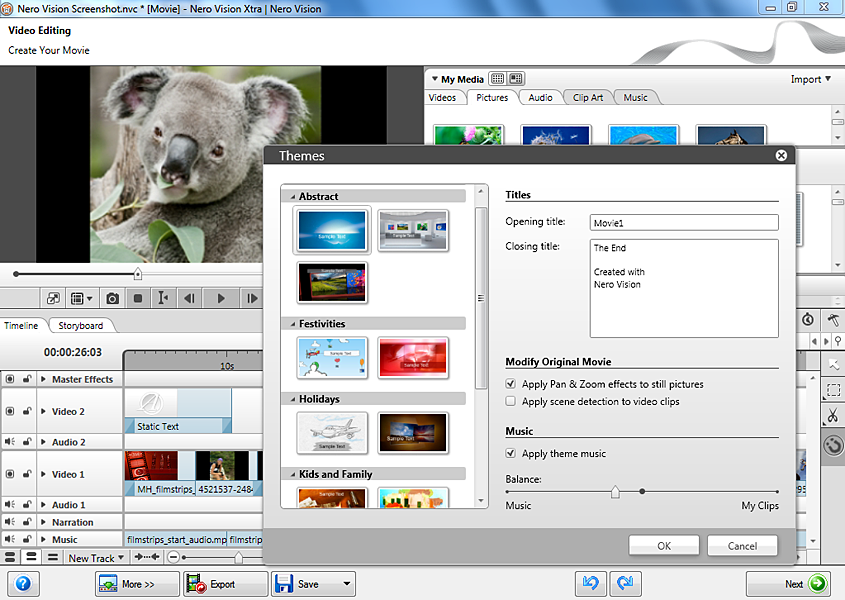Open the New Track dropdown

(x=95, y=557)
